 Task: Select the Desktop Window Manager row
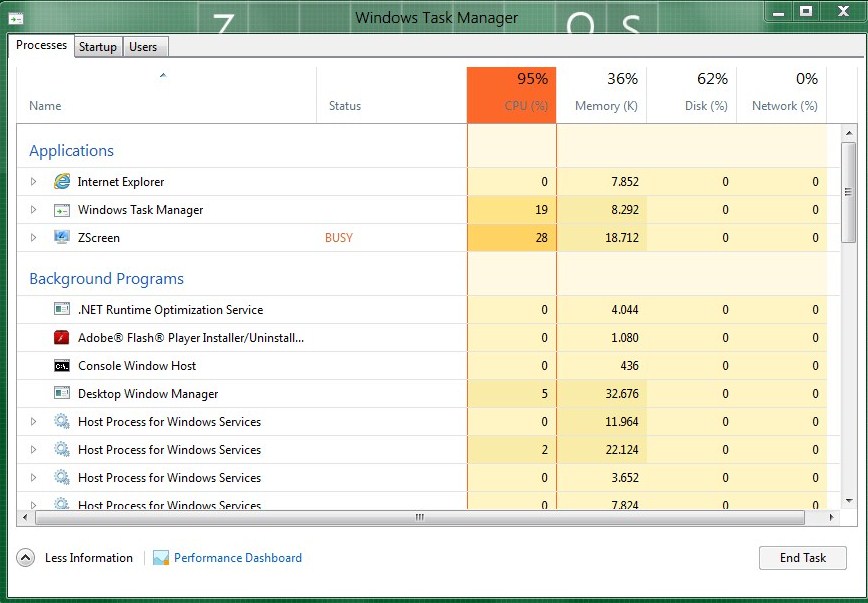click(428, 394)
